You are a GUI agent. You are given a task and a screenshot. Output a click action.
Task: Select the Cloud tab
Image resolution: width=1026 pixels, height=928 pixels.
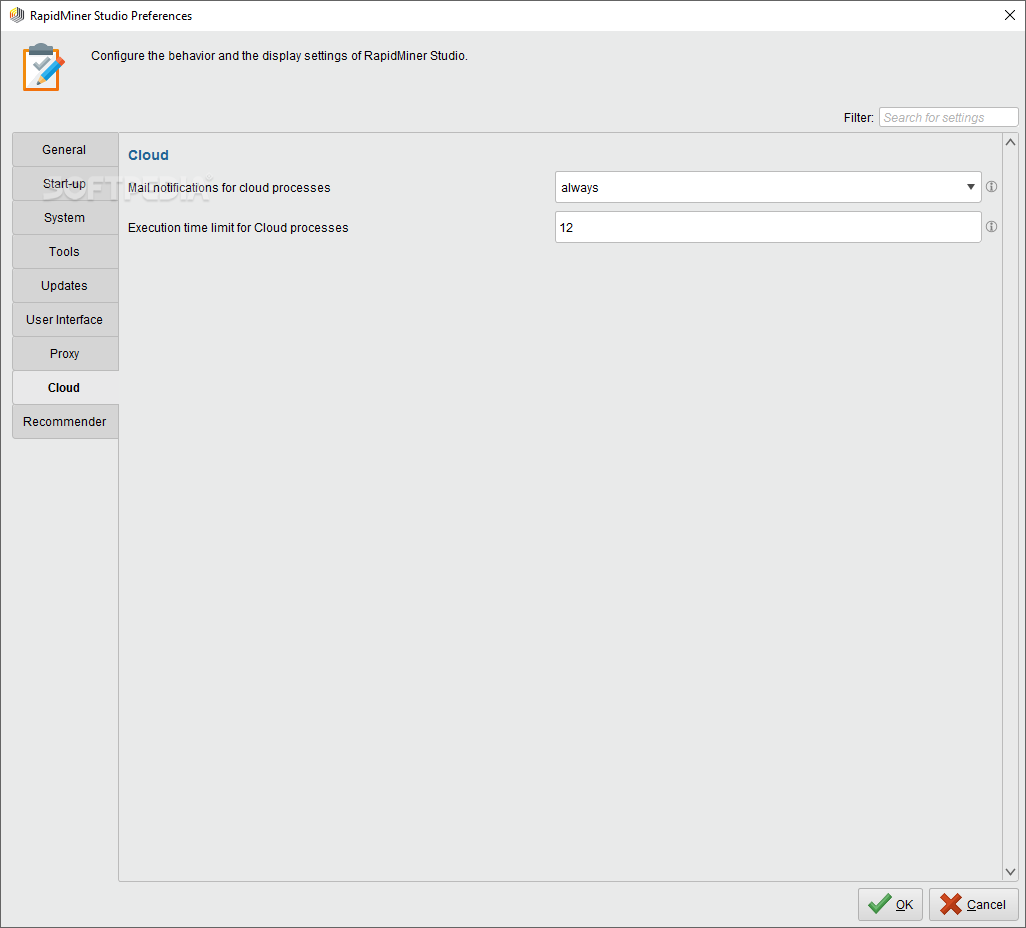[65, 387]
